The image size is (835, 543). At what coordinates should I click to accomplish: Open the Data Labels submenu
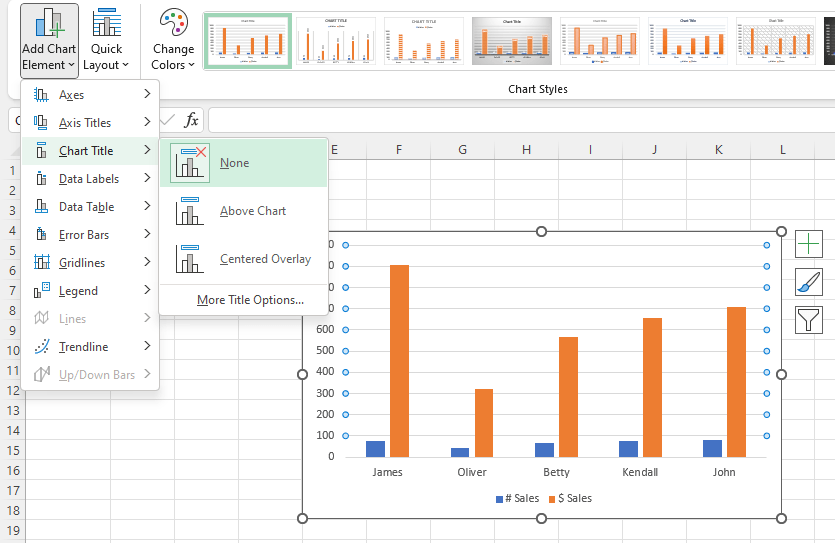(x=90, y=179)
